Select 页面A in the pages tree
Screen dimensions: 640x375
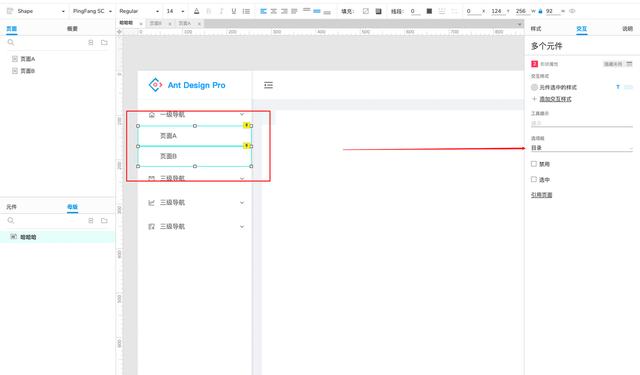(x=28, y=59)
